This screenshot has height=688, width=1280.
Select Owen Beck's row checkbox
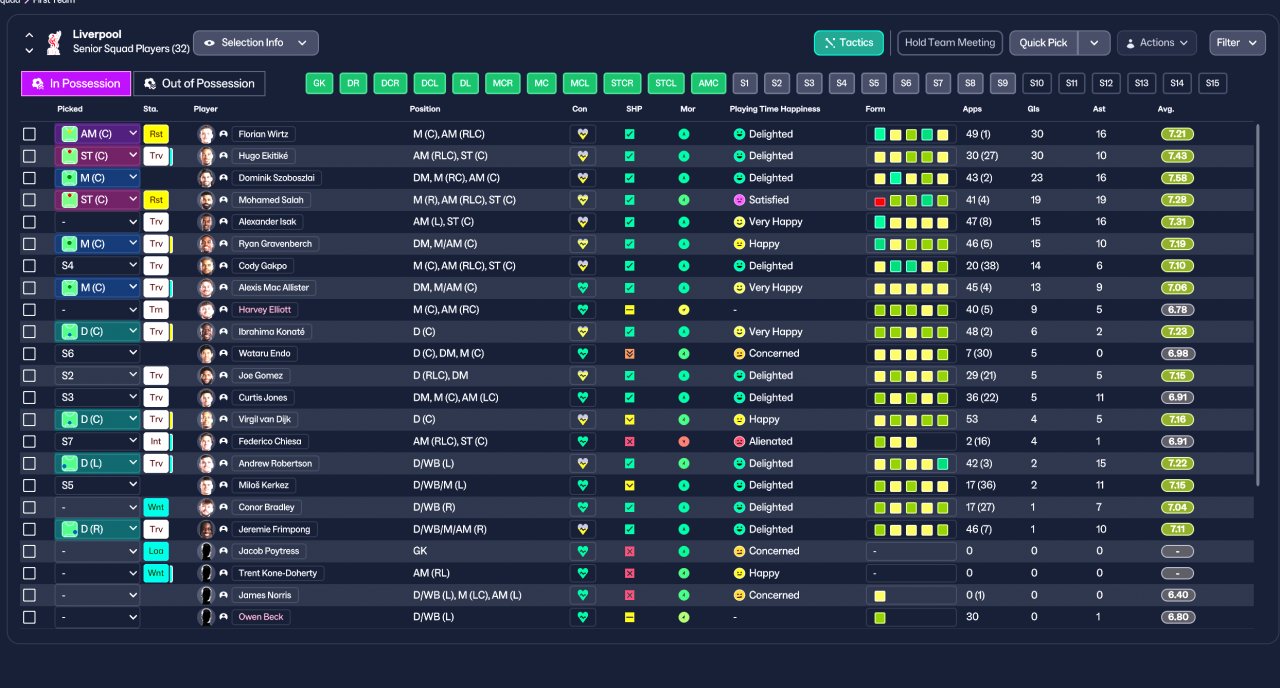tap(29, 617)
